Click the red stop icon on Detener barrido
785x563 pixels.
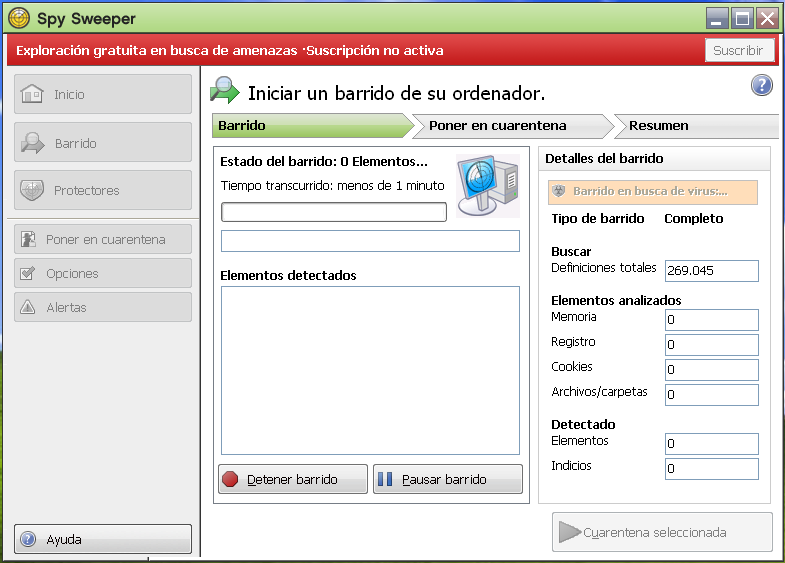(230, 479)
